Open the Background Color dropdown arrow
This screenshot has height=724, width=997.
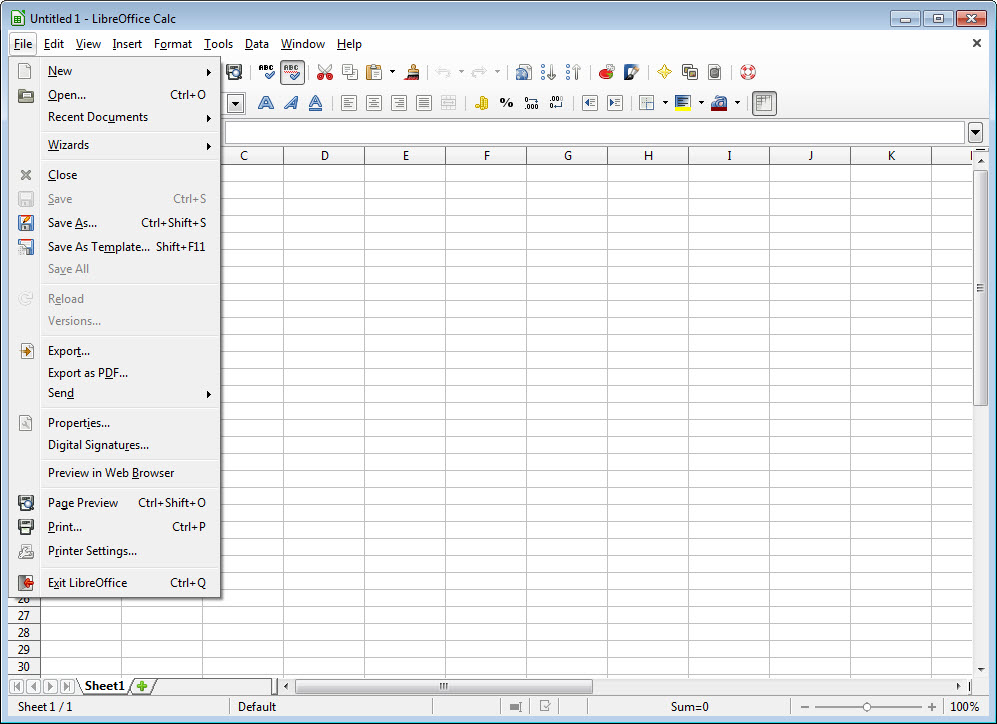click(x=701, y=103)
